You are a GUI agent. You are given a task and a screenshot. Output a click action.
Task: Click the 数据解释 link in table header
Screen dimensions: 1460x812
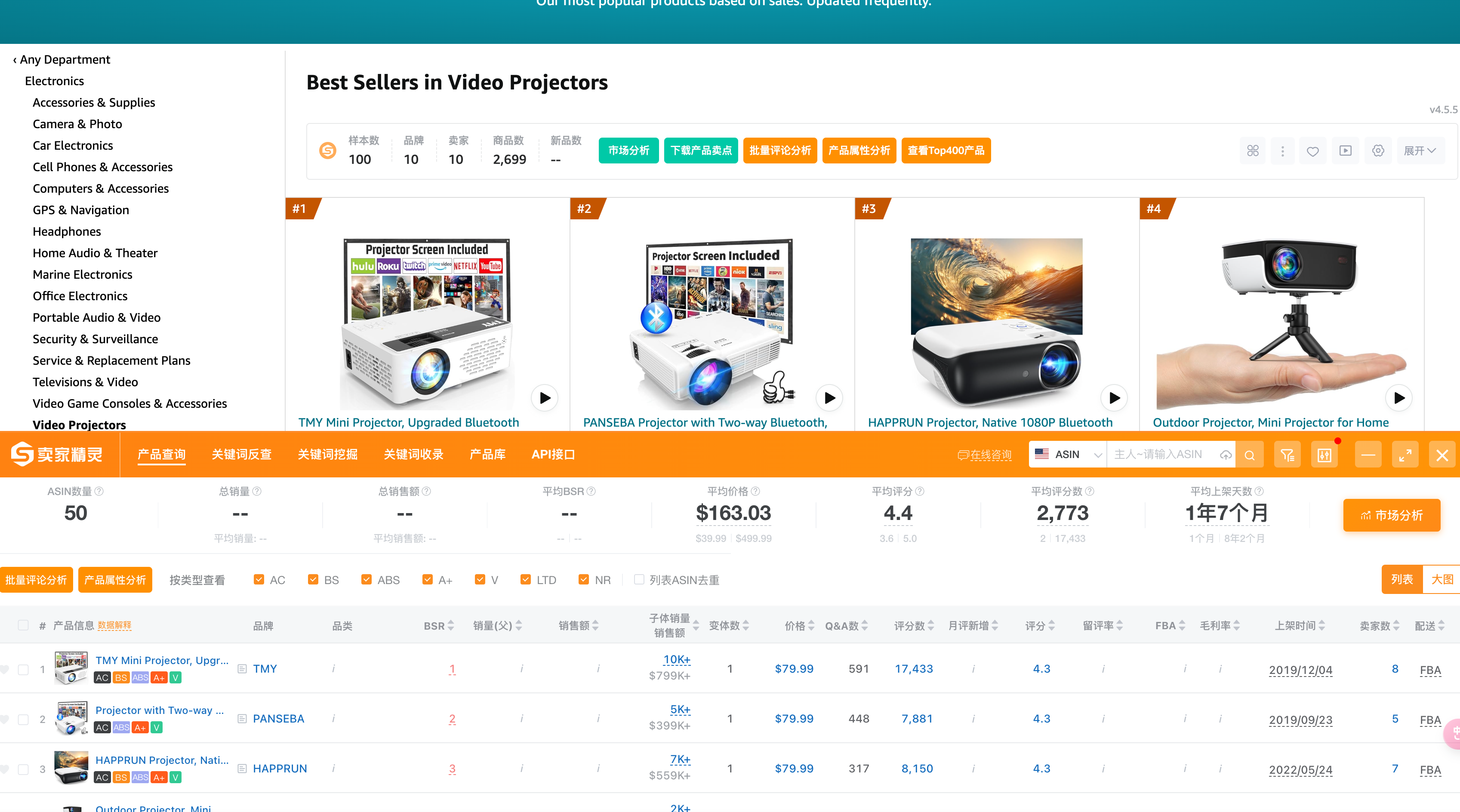[x=114, y=626]
